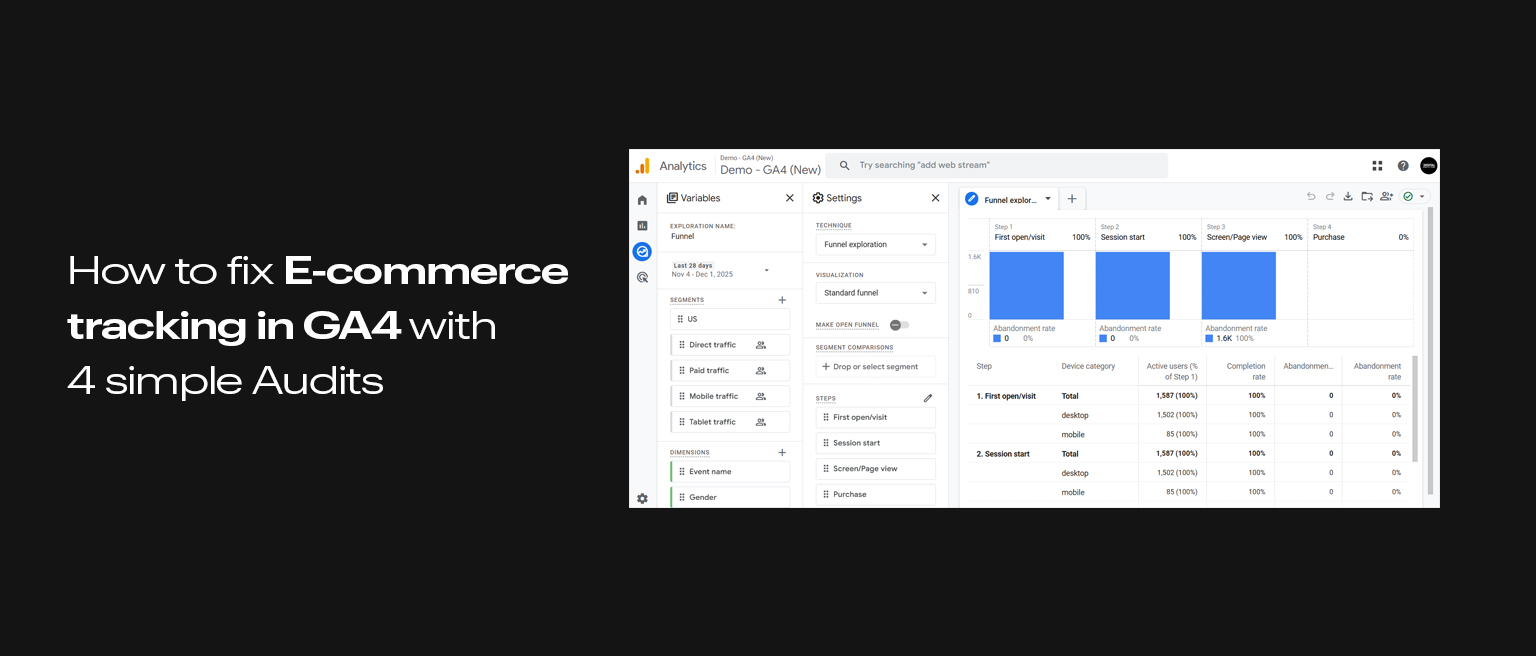Viewport: 1536px width, 656px height.
Task: Open the Google apps launcher grid
Action: coord(1377,165)
